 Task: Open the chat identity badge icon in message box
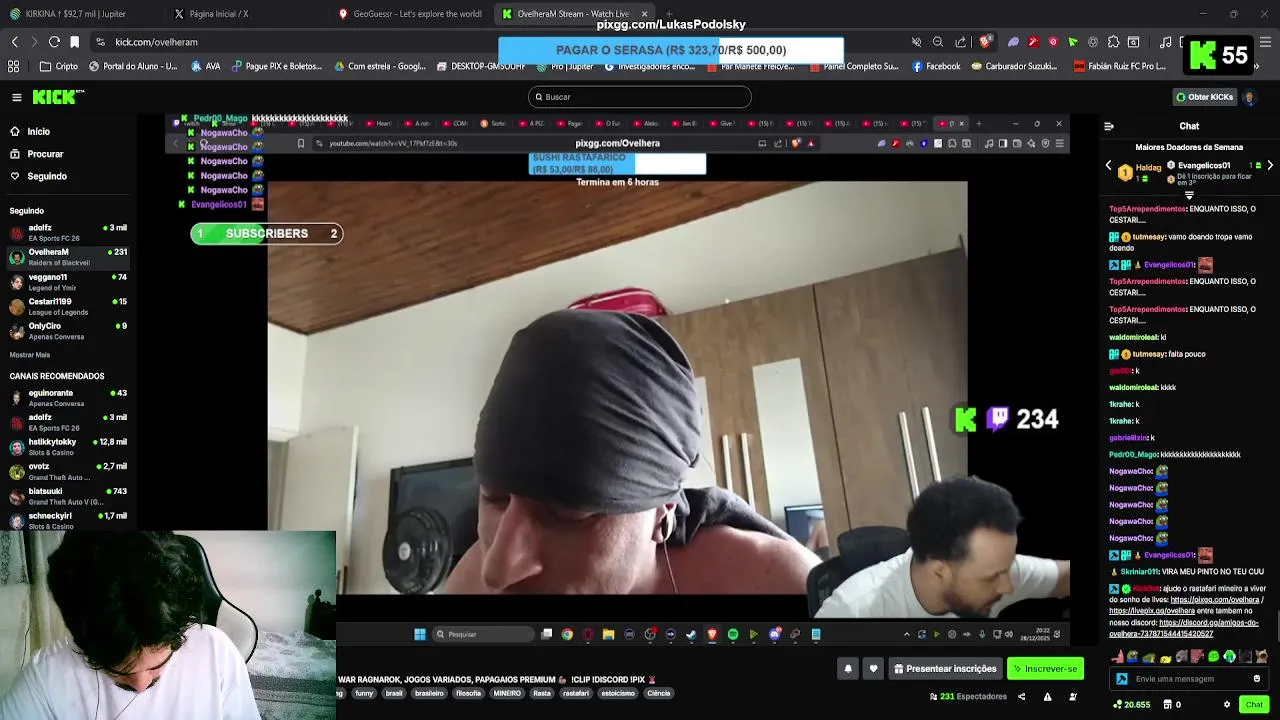(1122, 679)
